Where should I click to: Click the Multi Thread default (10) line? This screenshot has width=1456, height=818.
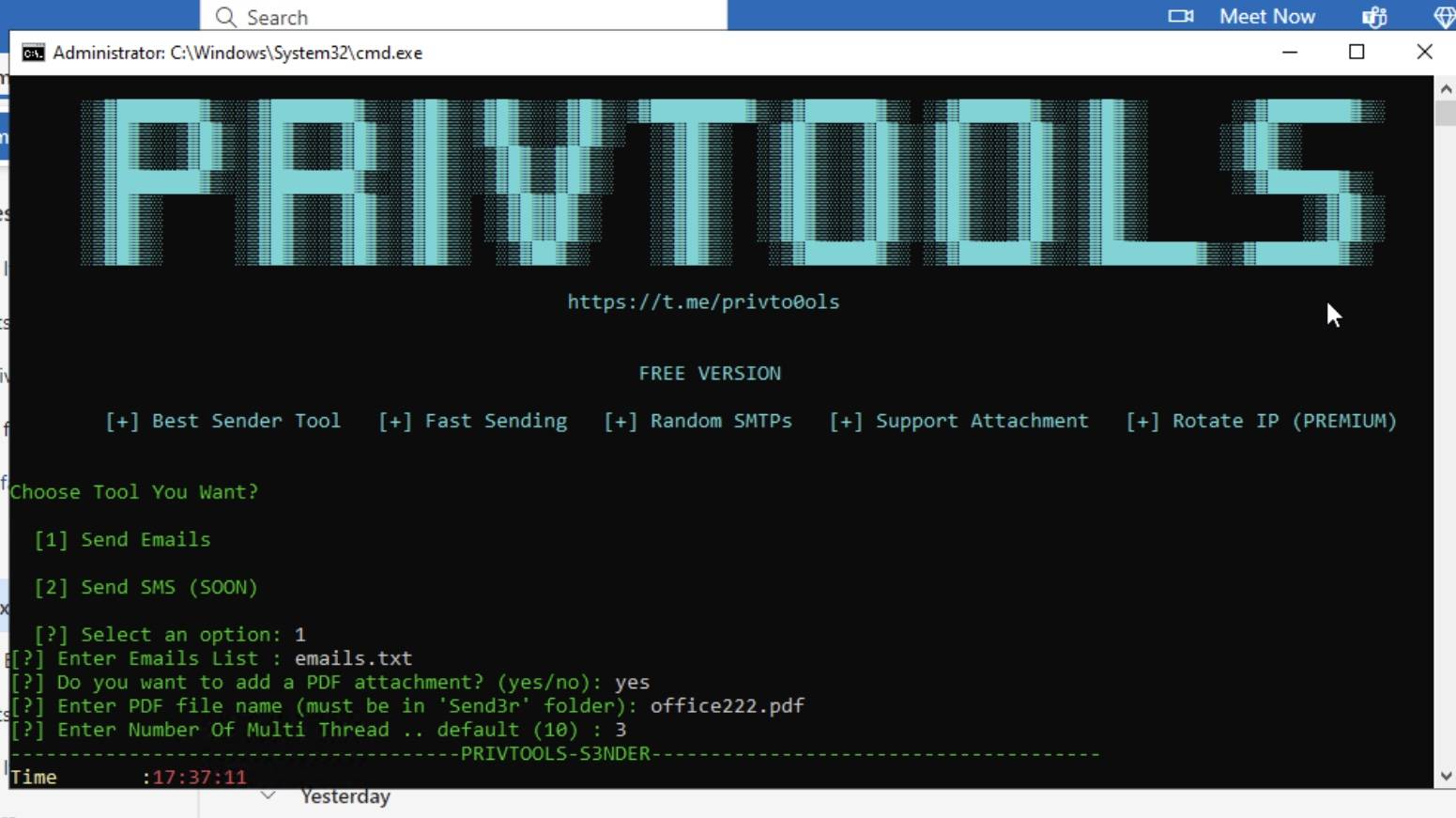click(x=318, y=730)
